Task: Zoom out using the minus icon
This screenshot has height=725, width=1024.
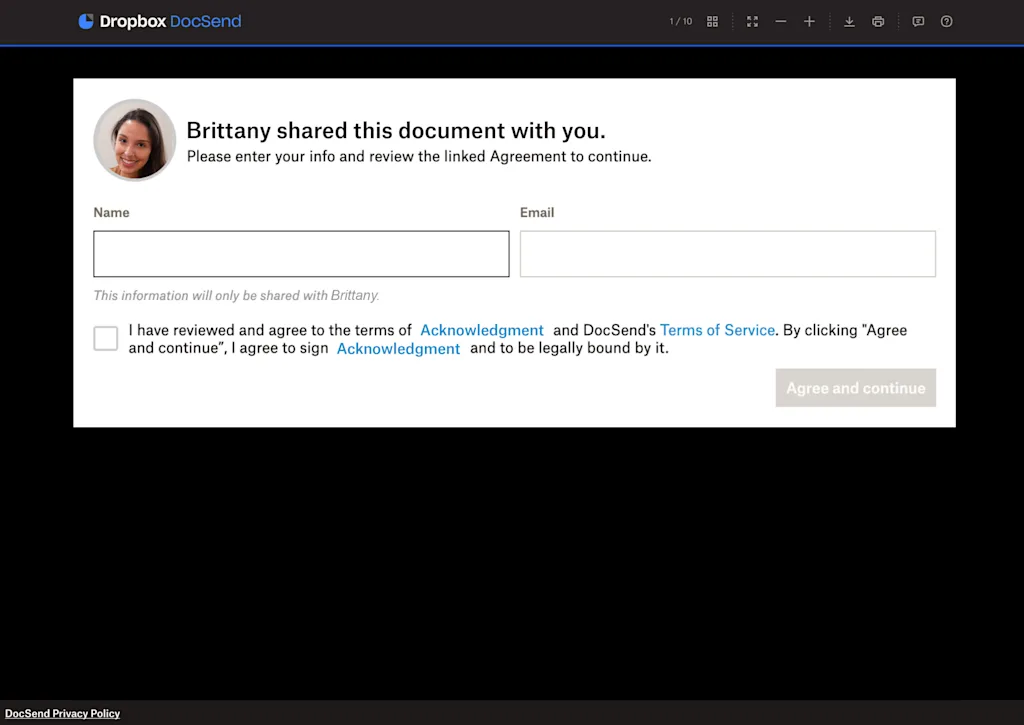Action: point(781,21)
